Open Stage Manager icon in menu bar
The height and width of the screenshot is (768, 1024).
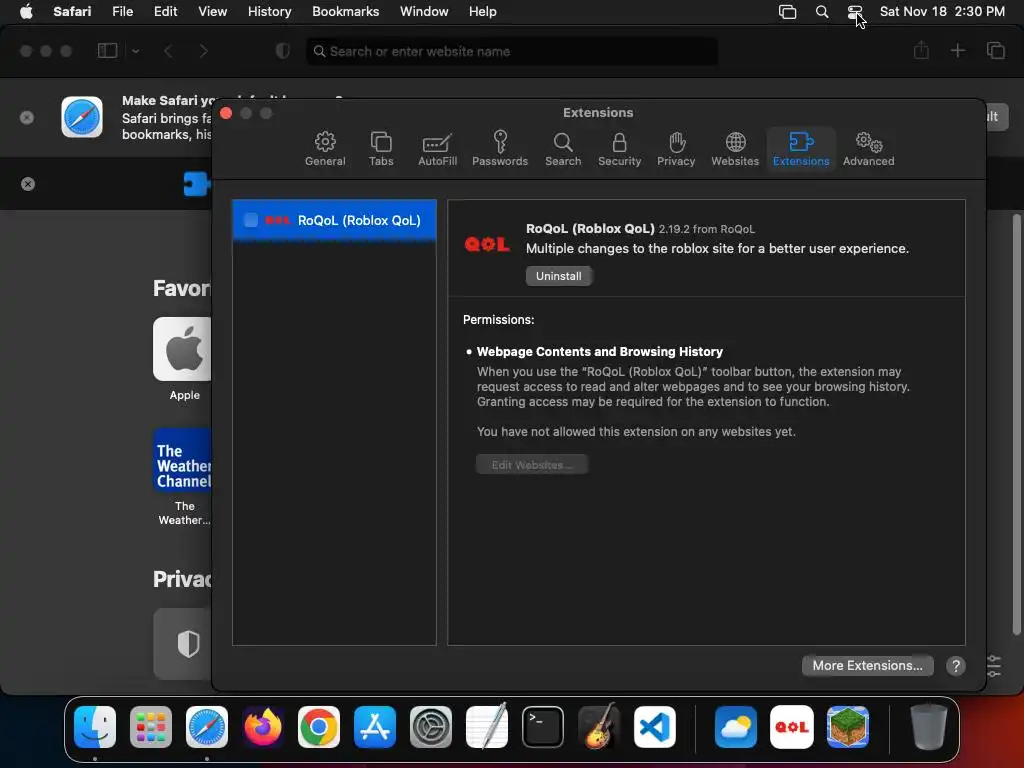(x=788, y=12)
